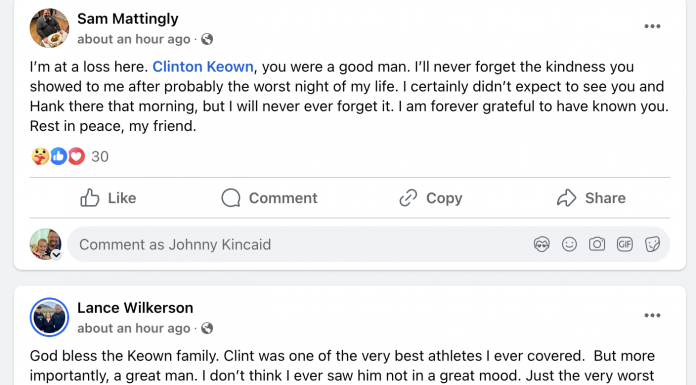
Task: Like Sam Mattingly's post
Action: [108, 198]
